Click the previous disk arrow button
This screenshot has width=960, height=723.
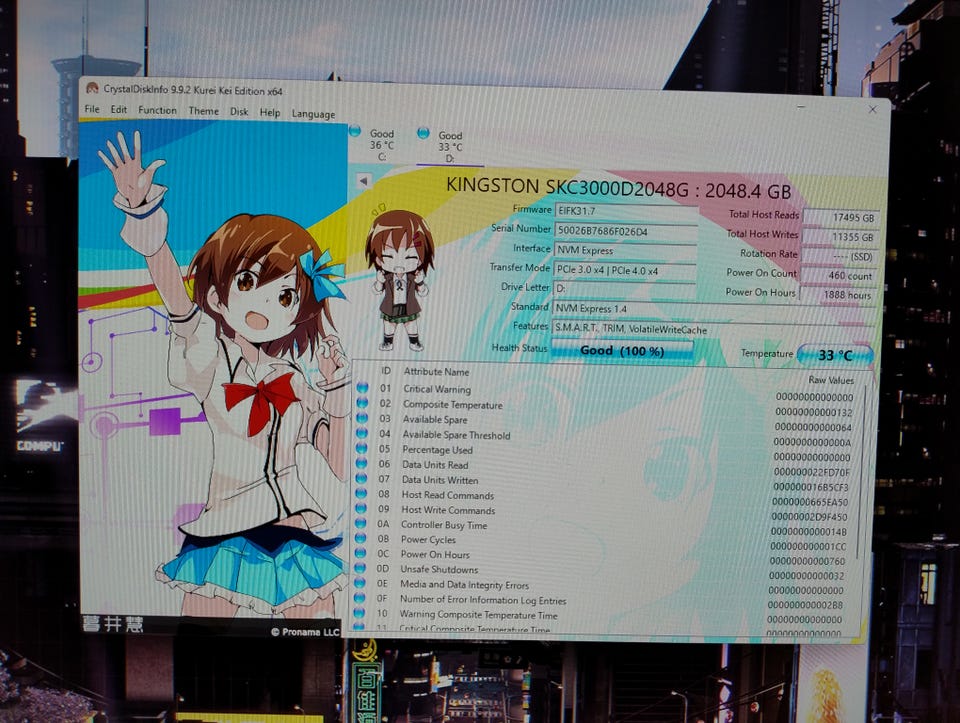364,181
